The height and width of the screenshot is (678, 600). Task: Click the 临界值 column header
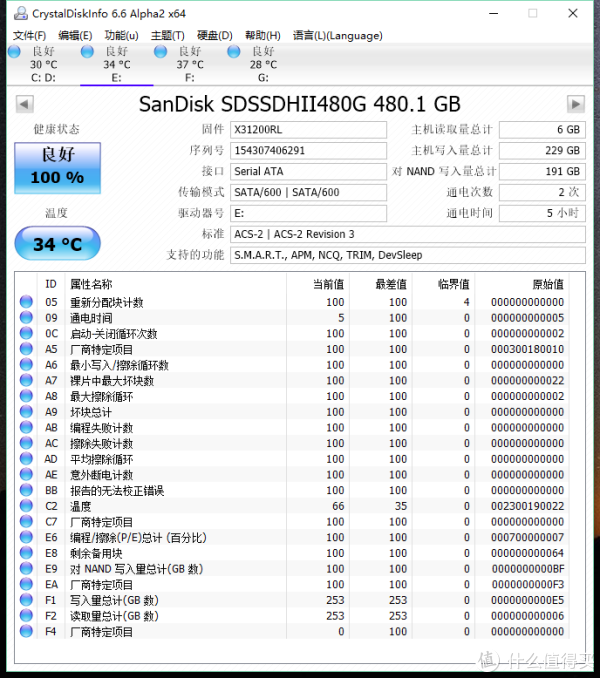pos(454,284)
